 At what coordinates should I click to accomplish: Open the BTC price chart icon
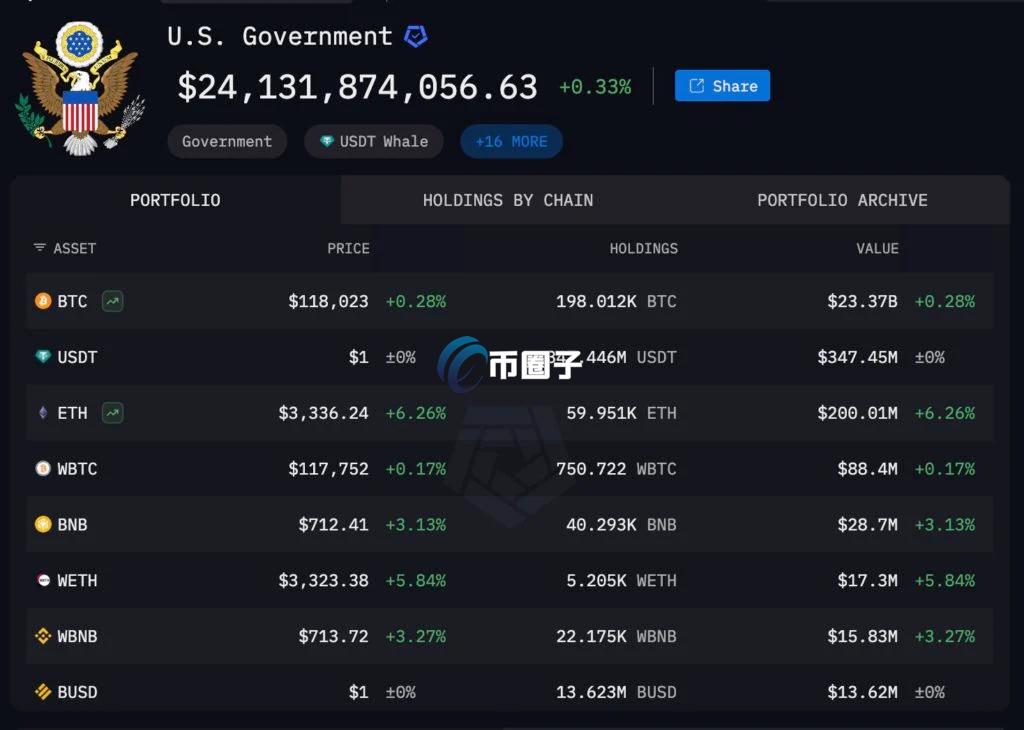112,301
